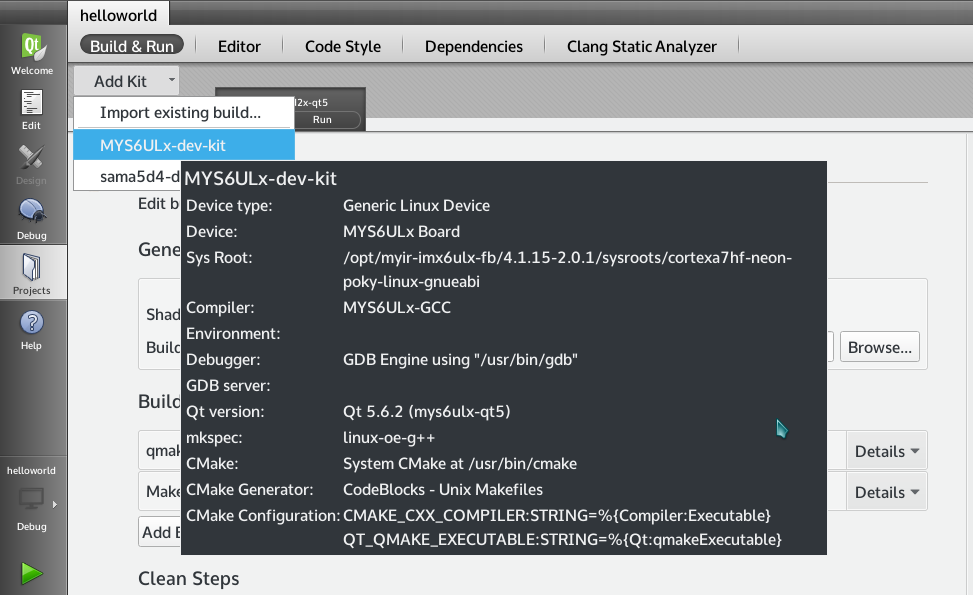Expand Details for the qmake step
The height and width of the screenshot is (595, 973).
[x=887, y=451]
